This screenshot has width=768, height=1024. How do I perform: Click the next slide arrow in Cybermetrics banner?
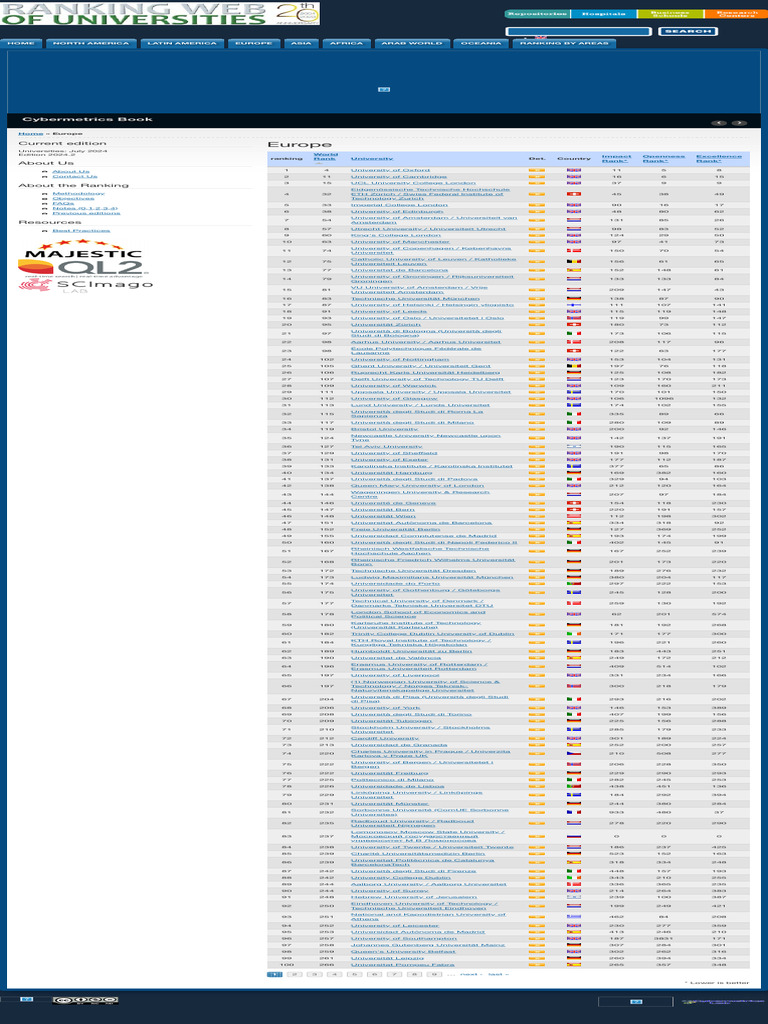(739, 123)
